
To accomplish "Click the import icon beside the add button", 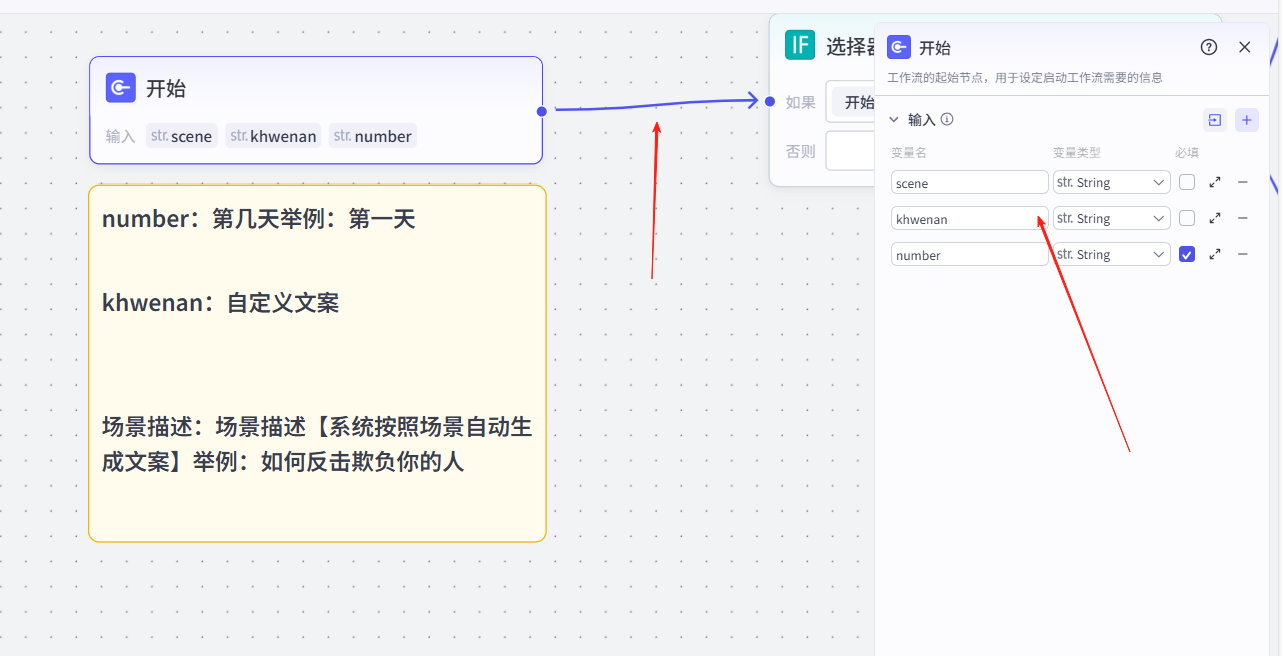I will click(x=1214, y=120).
